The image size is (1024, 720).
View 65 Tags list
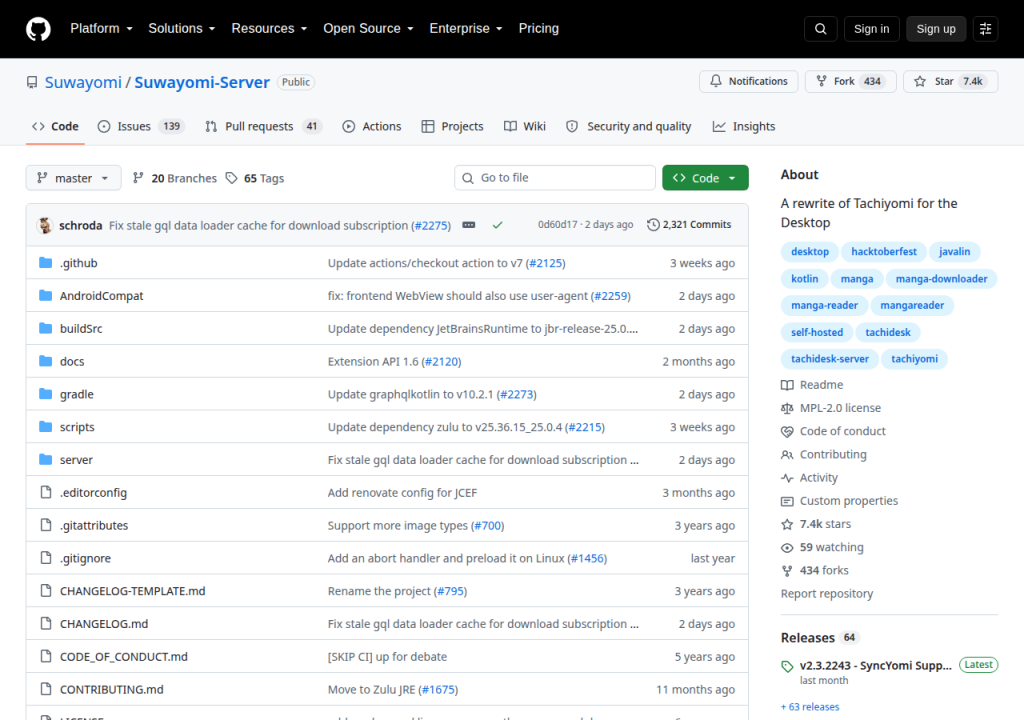255,178
